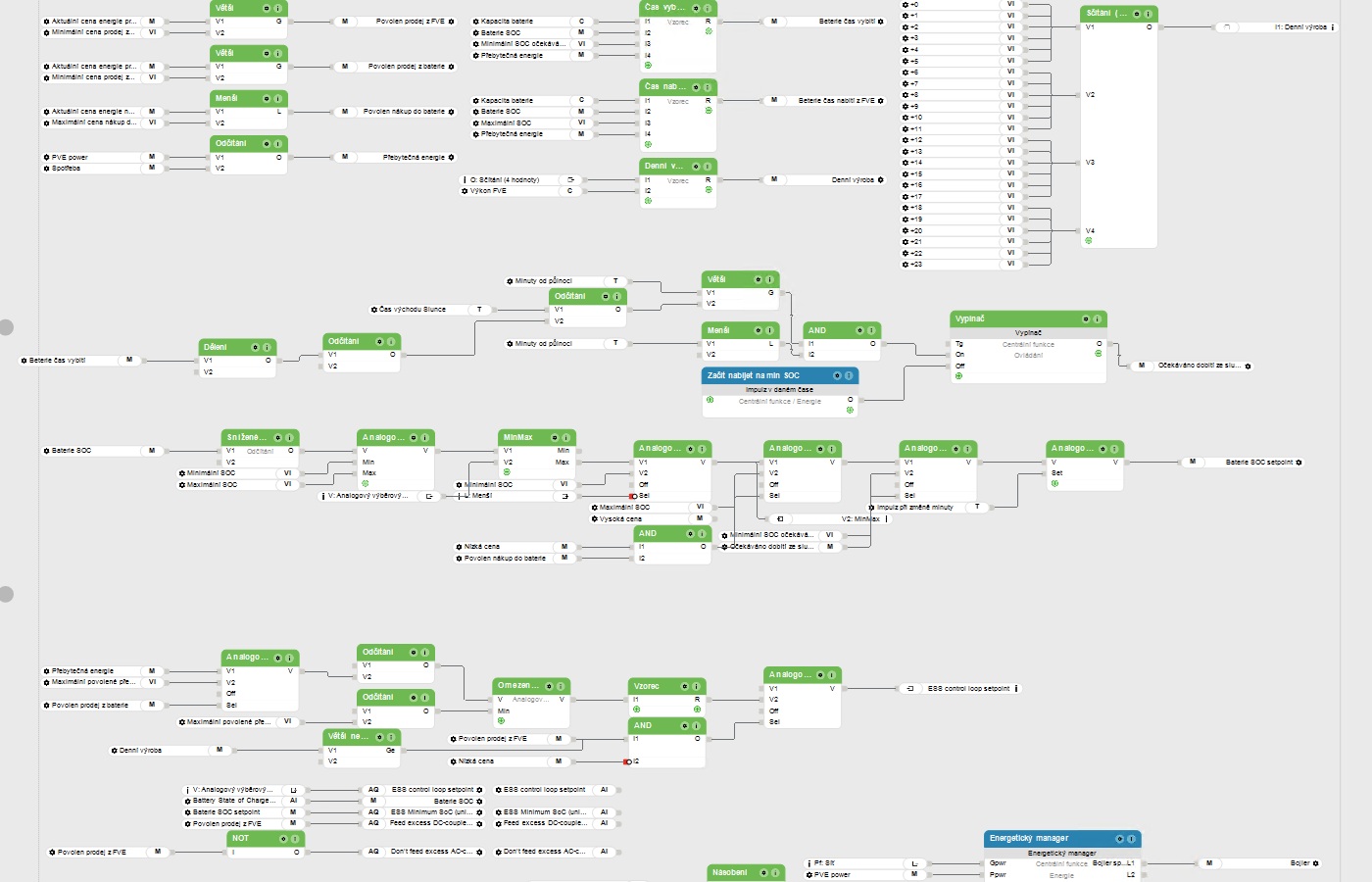Show info for the Snížené block
Viewport: 1372px width, 882px height.
[291, 438]
